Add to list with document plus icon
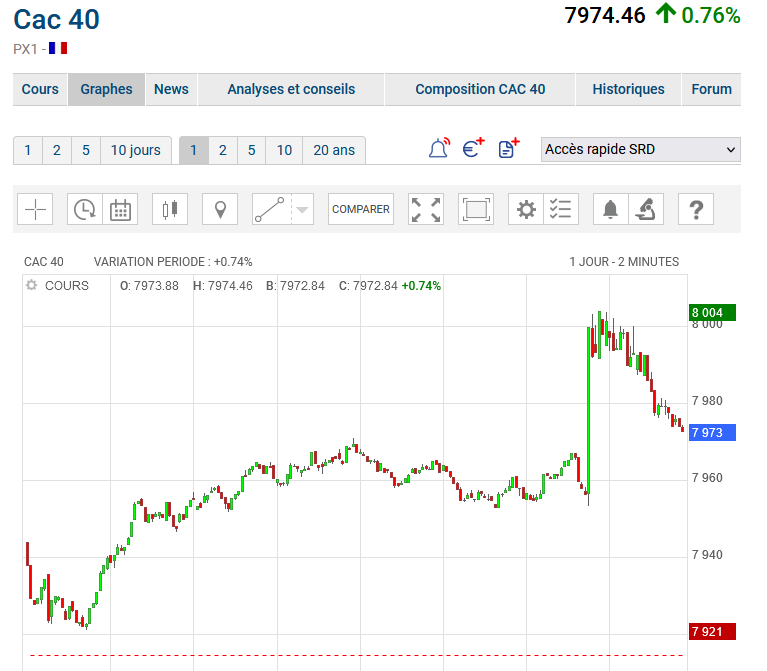The image size is (767, 671). point(509,148)
